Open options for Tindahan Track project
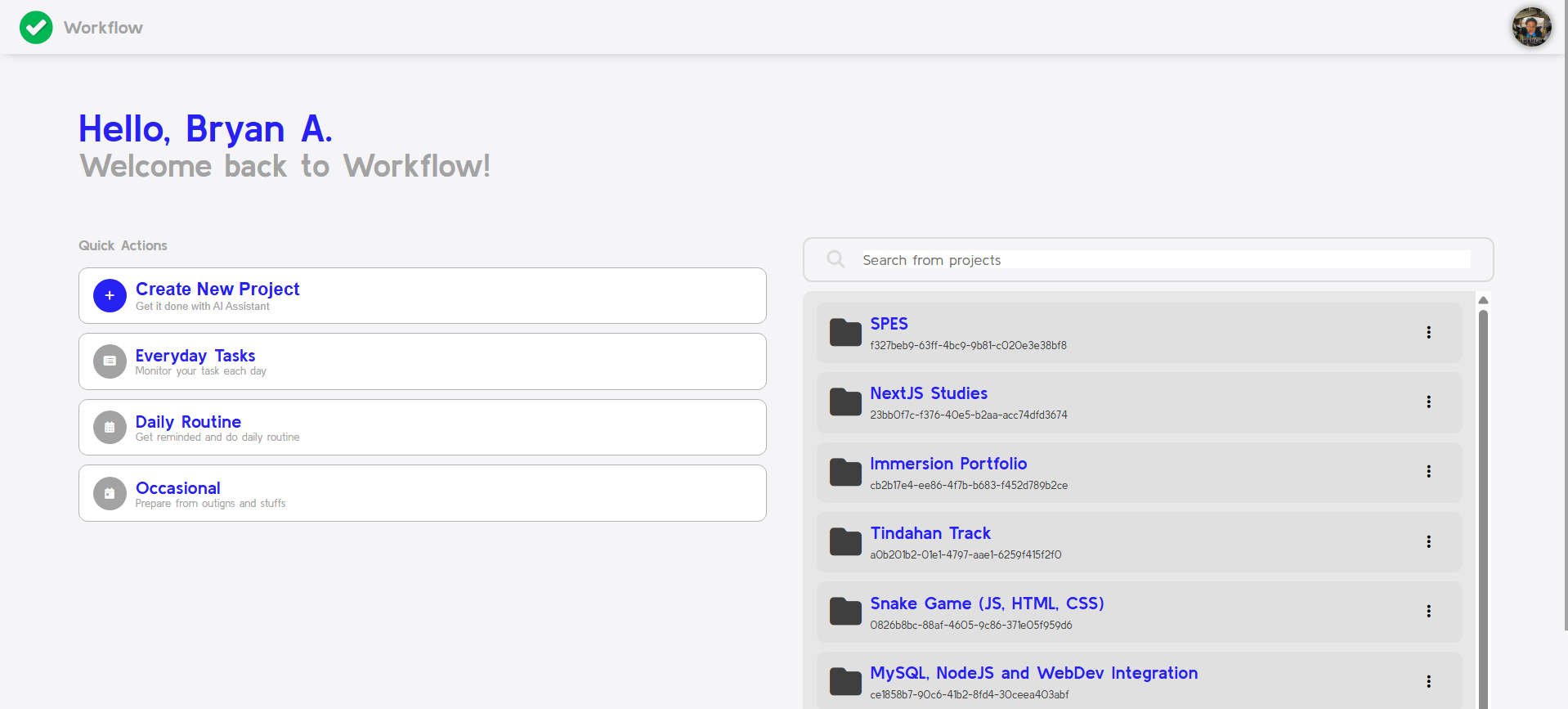 coord(1428,542)
